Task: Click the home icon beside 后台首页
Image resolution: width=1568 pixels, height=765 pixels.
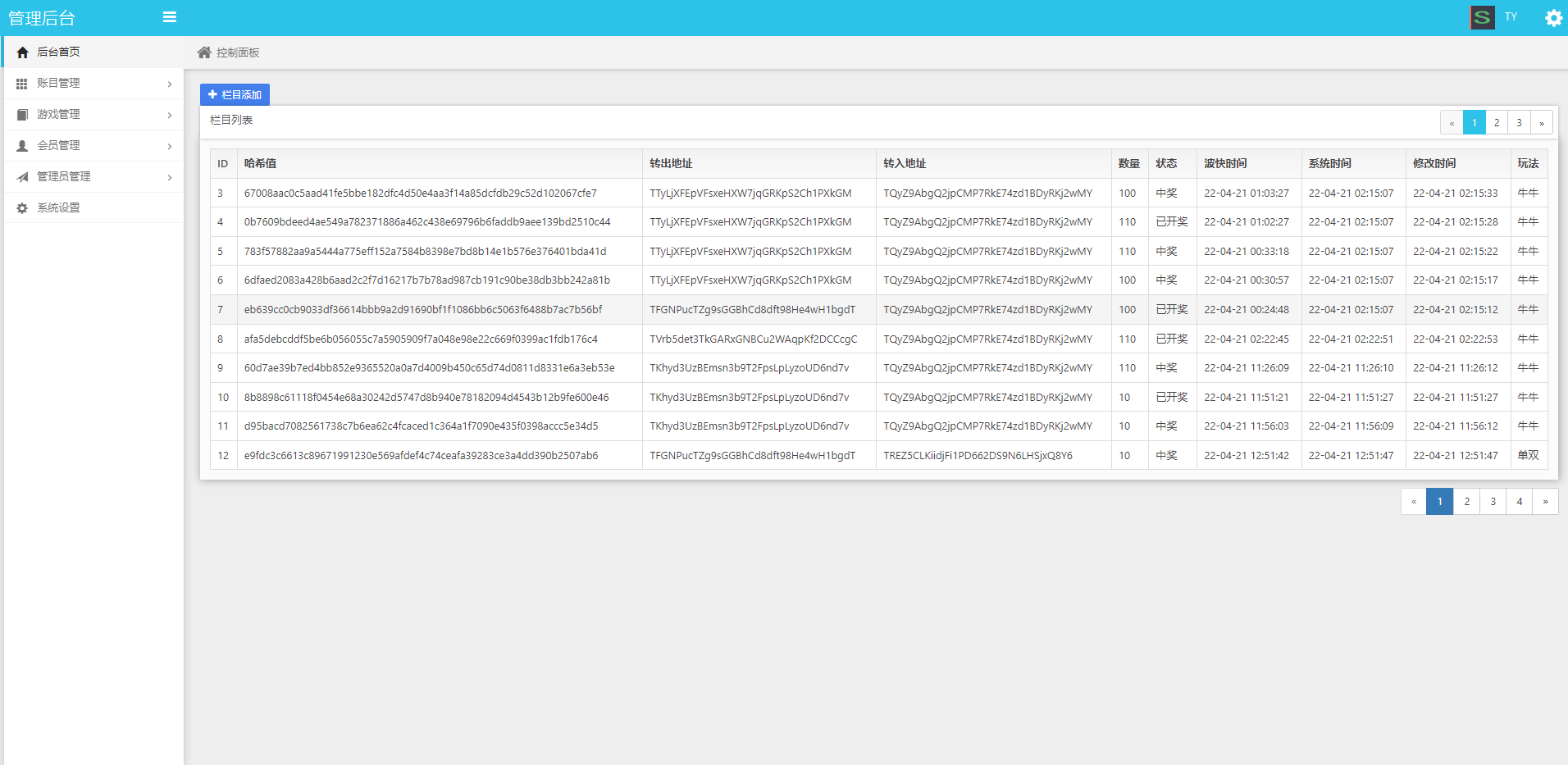Action: coord(22,52)
